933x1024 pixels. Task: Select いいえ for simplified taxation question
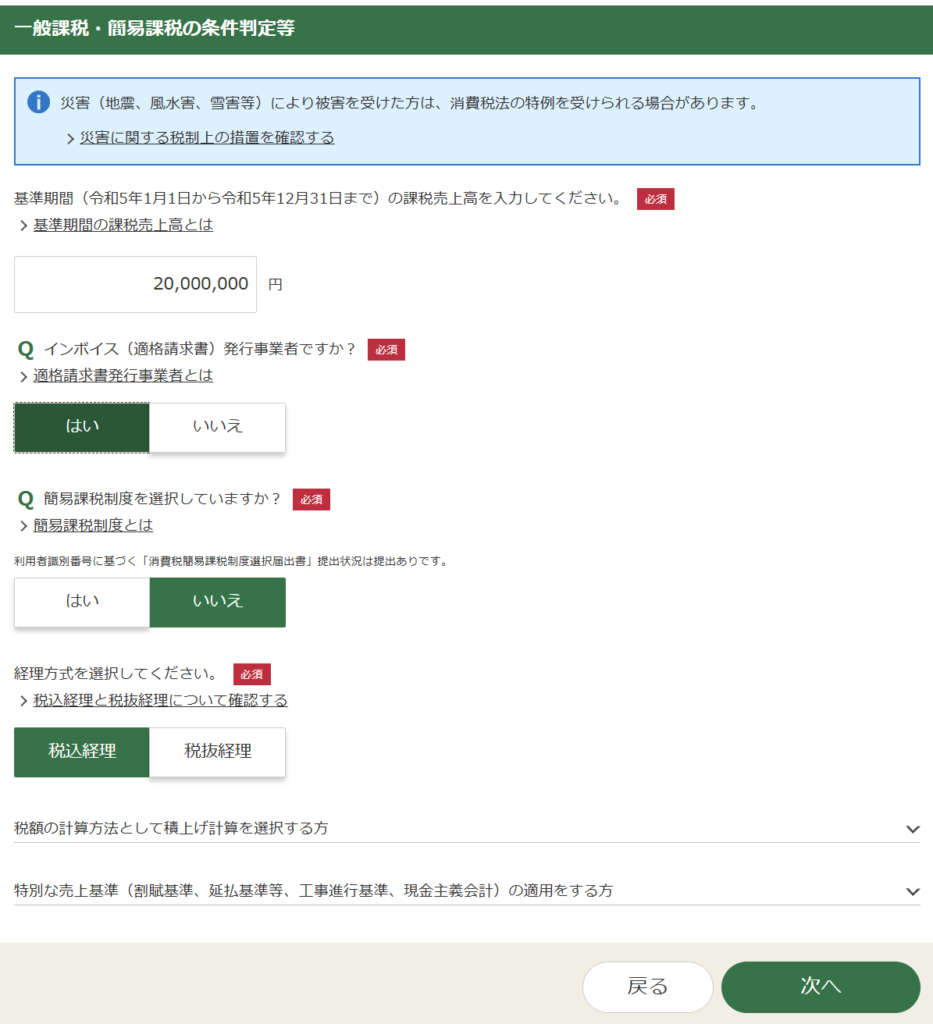[x=217, y=602]
